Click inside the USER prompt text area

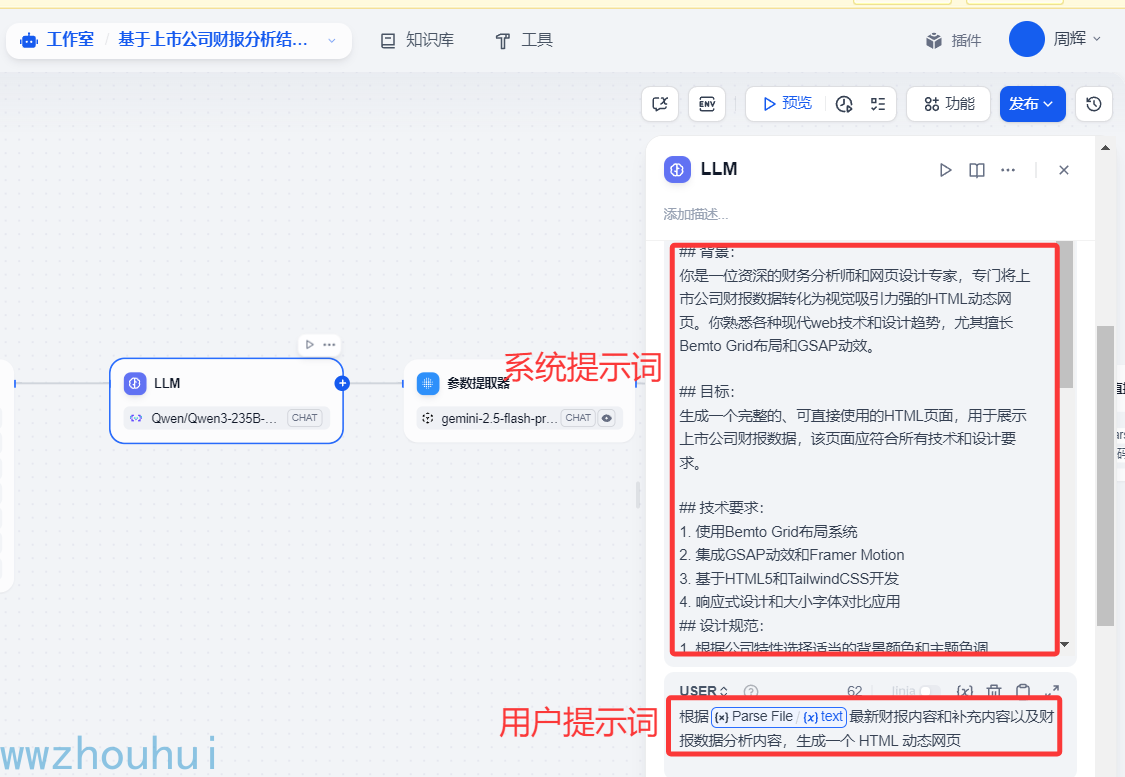point(866,728)
